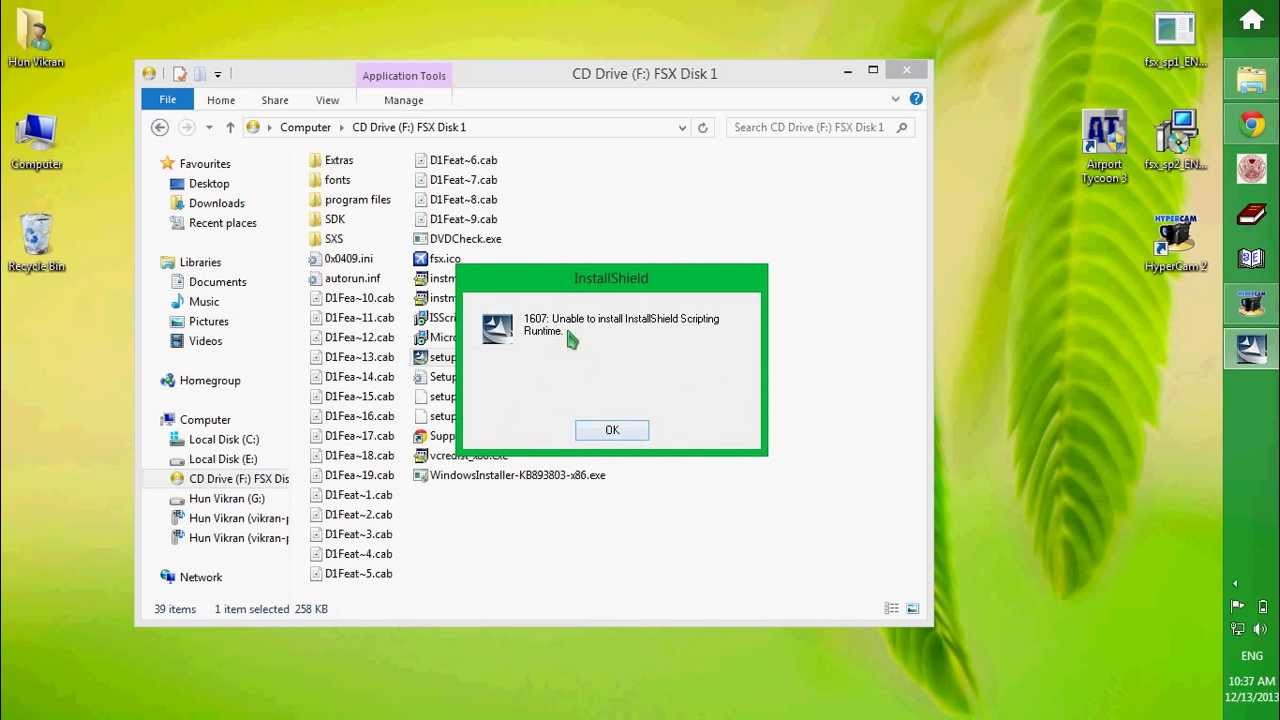Image resolution: width=1280 pixels, height=720 pixels.
Task: Click OK in the InstallShield error dialog
Action: [612, 430]
